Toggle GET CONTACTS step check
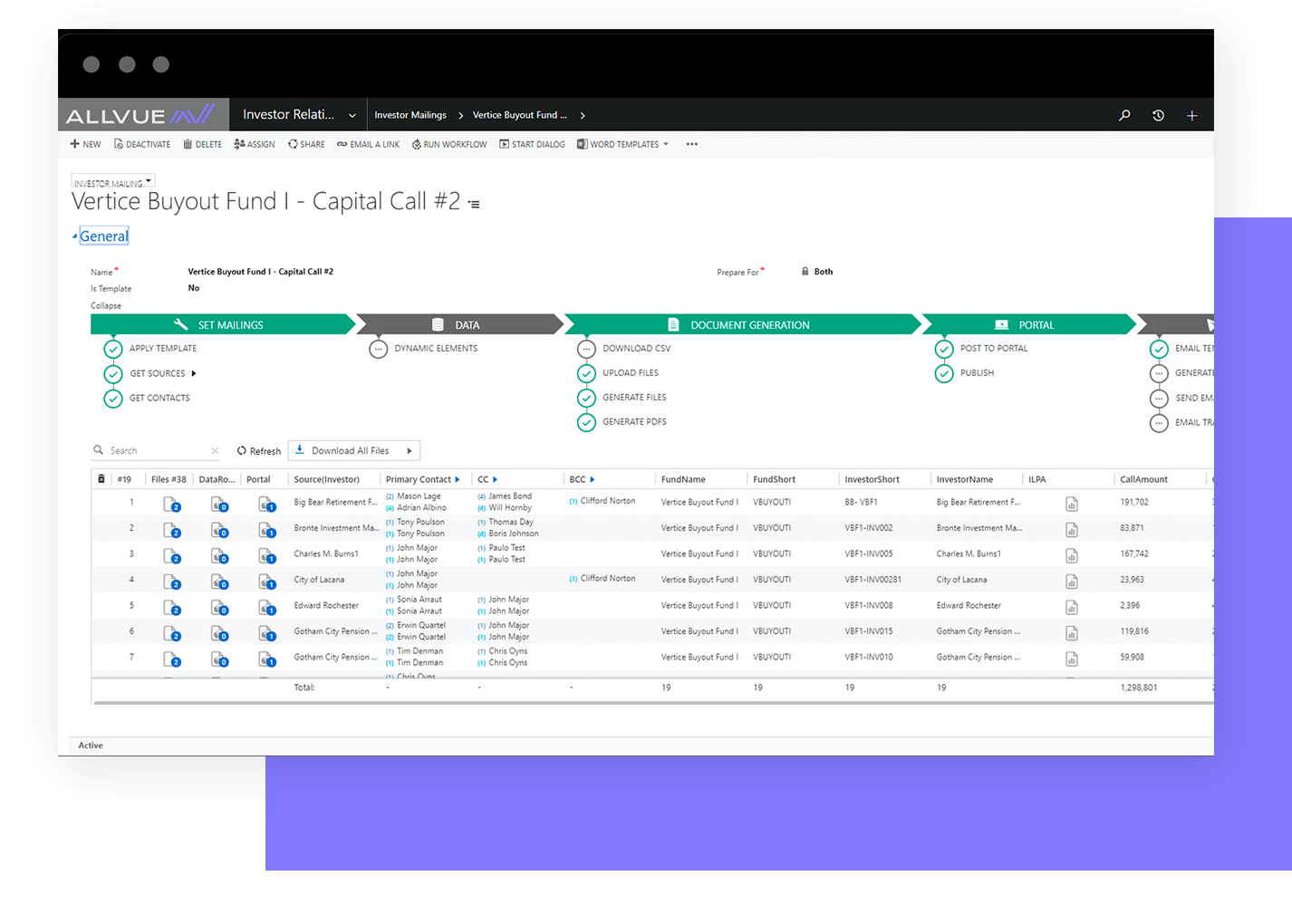The height and width of the screenshot is (924, 1292). point(113,398)
